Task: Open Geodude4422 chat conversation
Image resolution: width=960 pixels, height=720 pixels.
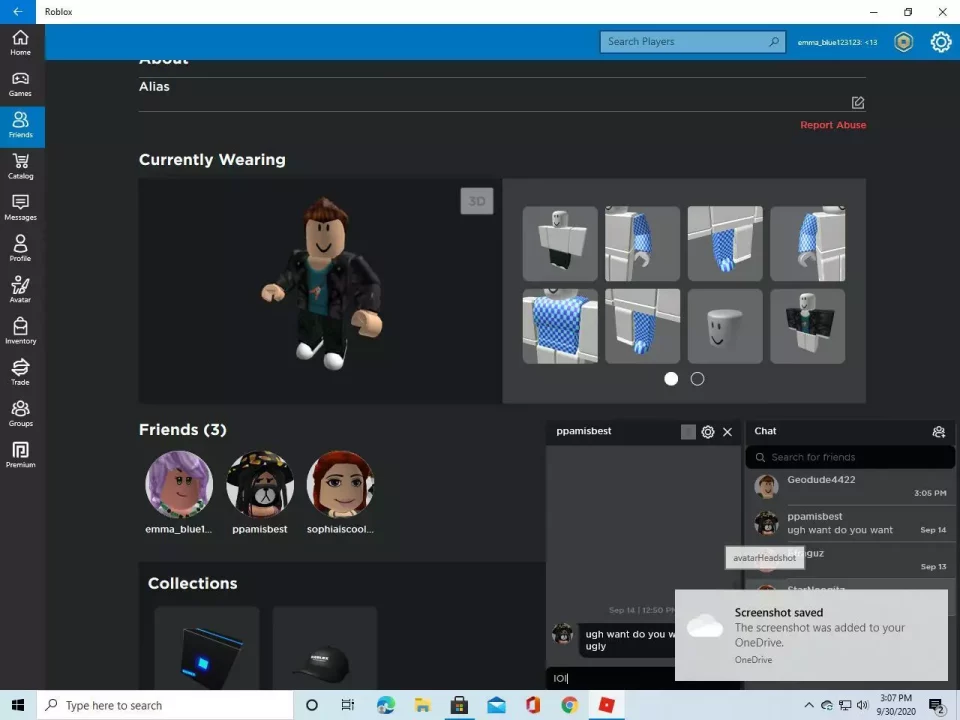Action: click(850, 487)
